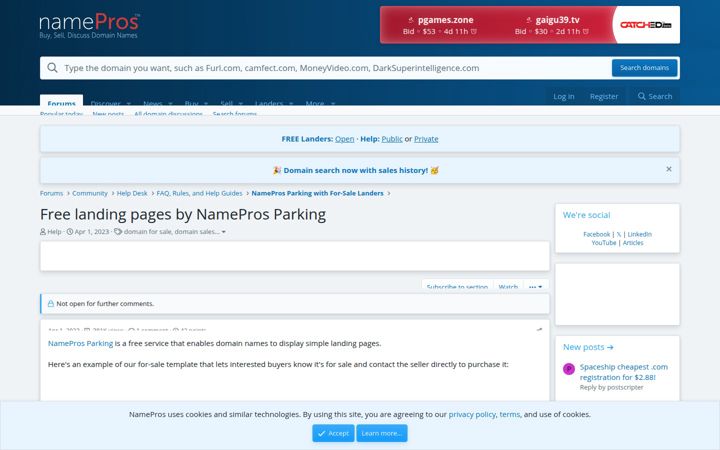The width and height of the screenshot is (720, 450).
Task: Select the Forums tab
Action: [x=62, y=102]
